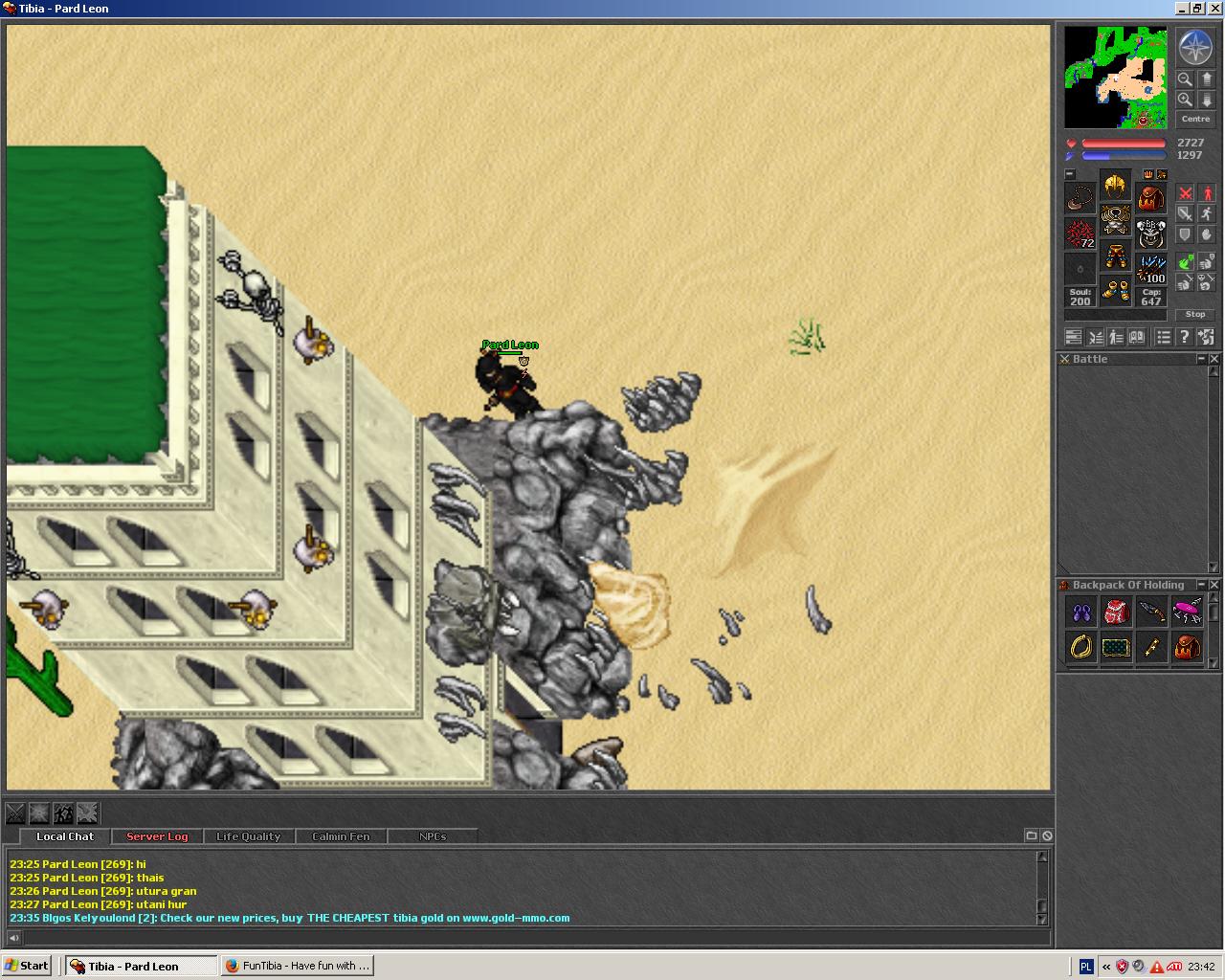Switch to the Server Log tab
The width and height of the screenshot is (1225, 980).
(157, 836)
